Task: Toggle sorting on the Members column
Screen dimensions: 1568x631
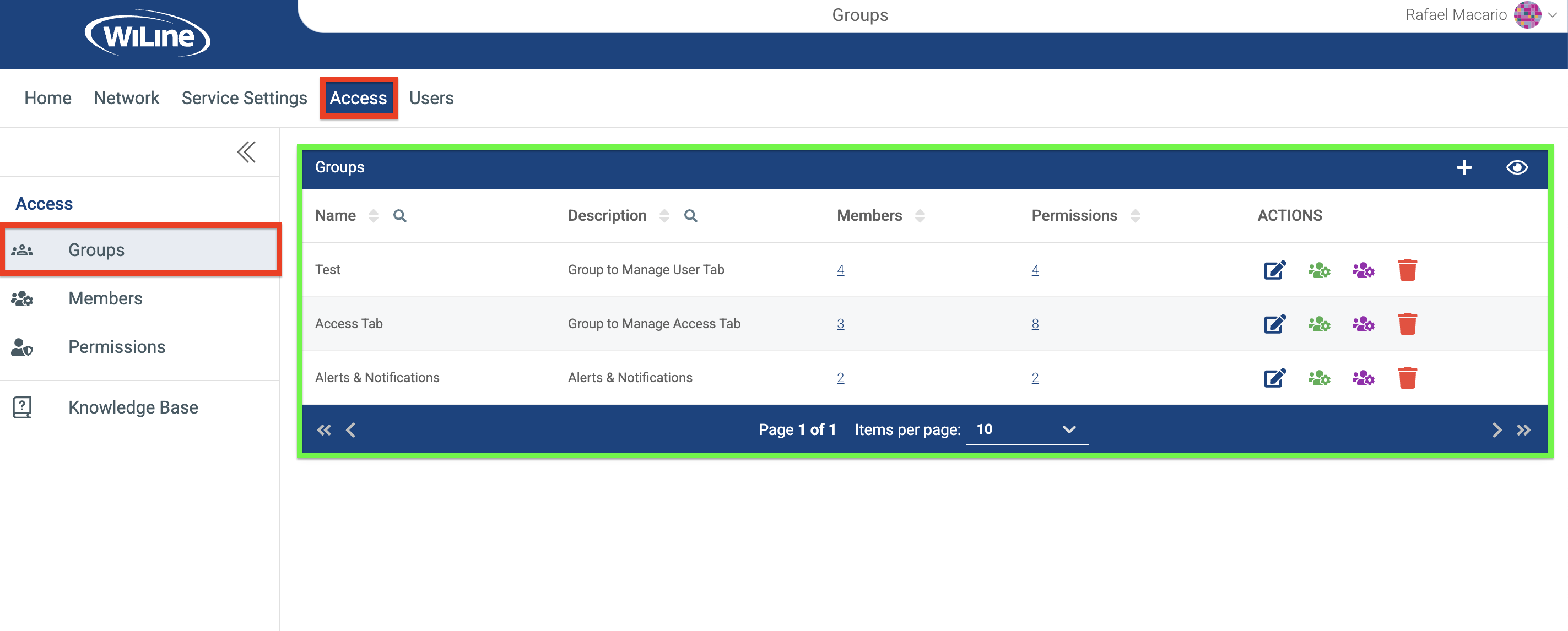Action: click(x=920, y=215)
